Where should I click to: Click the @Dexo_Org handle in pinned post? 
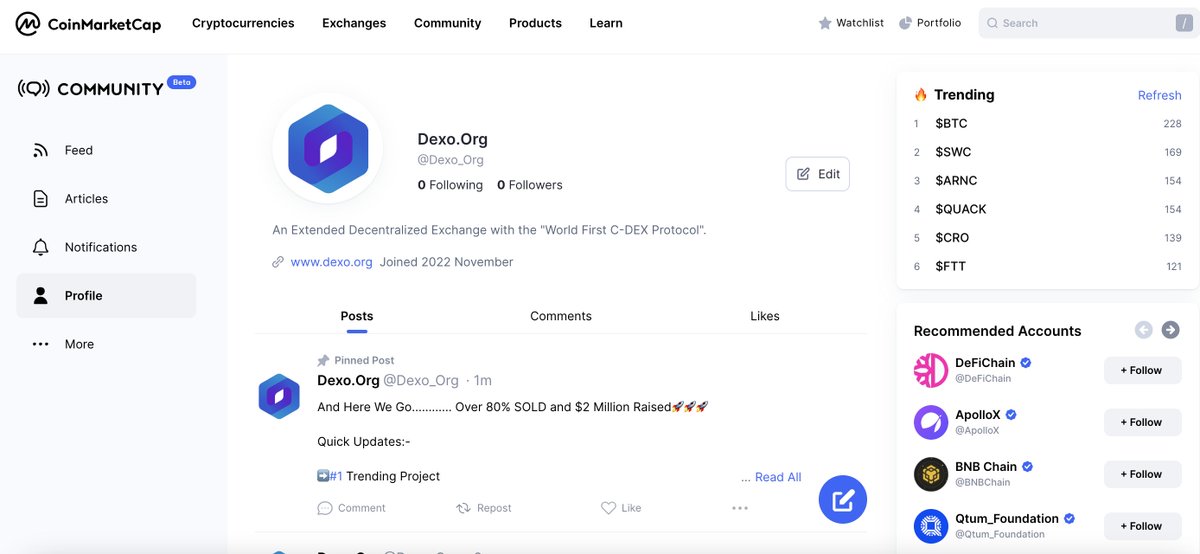click(421, 380)
